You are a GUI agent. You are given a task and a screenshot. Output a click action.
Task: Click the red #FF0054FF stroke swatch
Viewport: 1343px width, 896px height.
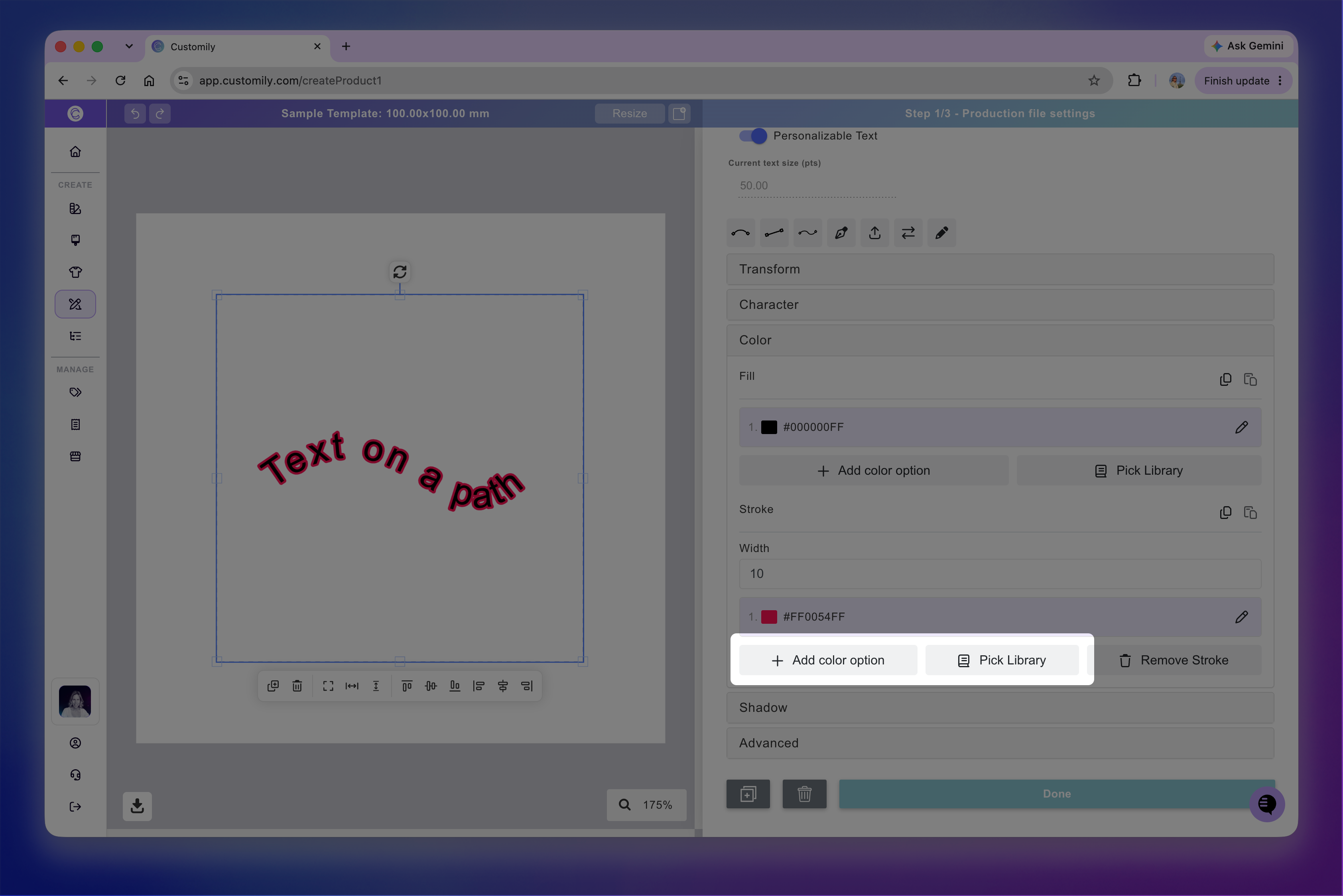(x=769, y=617)
